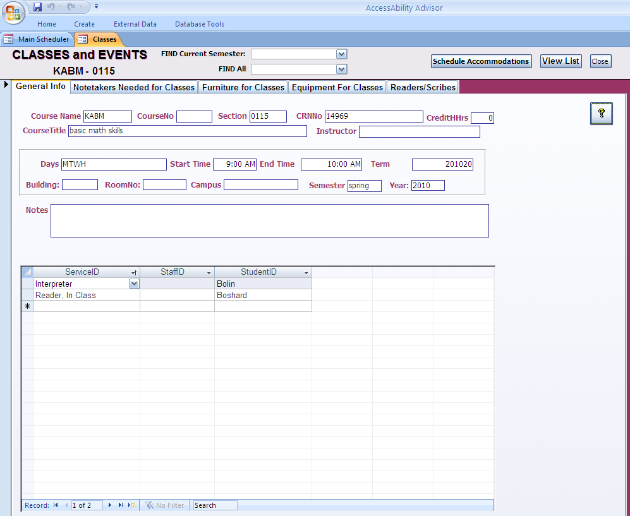This screenshot has width=630, height=516.
Task: Switch to the Readers/Scribes tab
Action: click(422, 87)
